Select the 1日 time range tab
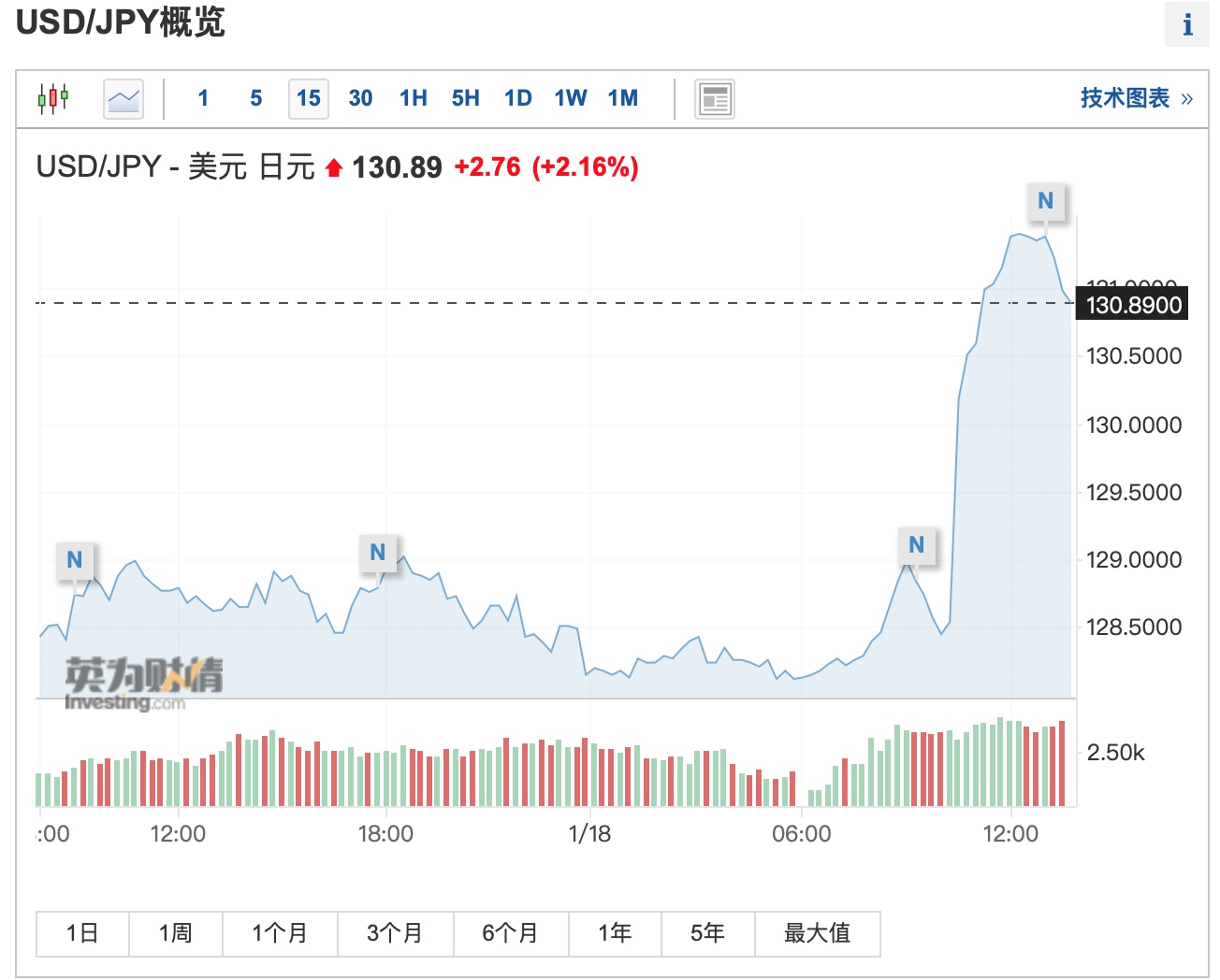Viewport: 1220px width, 980px height. 82,933
